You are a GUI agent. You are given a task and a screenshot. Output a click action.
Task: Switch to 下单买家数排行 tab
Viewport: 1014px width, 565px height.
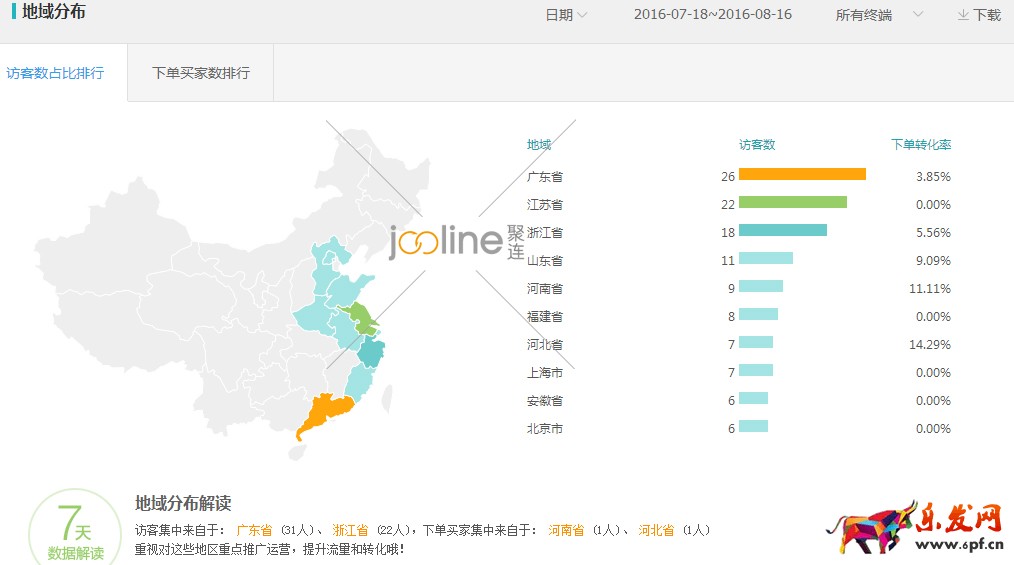click(200, 73)
